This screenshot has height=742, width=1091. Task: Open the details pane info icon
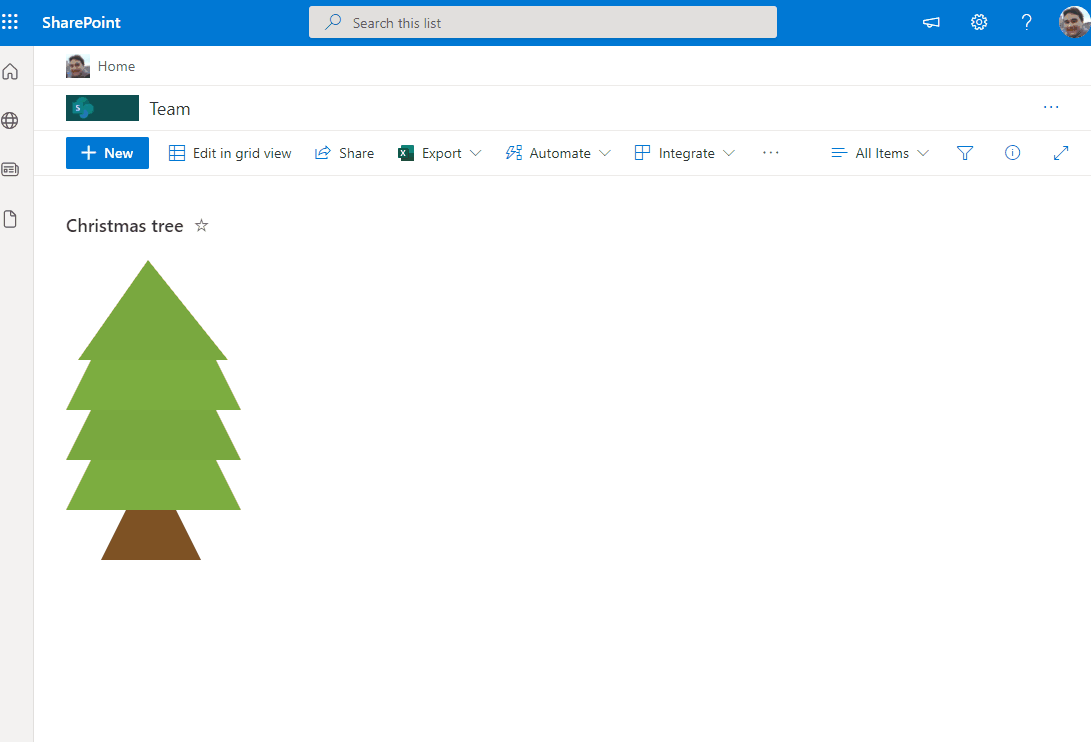pyautogui.click(x=1012, y=152)
